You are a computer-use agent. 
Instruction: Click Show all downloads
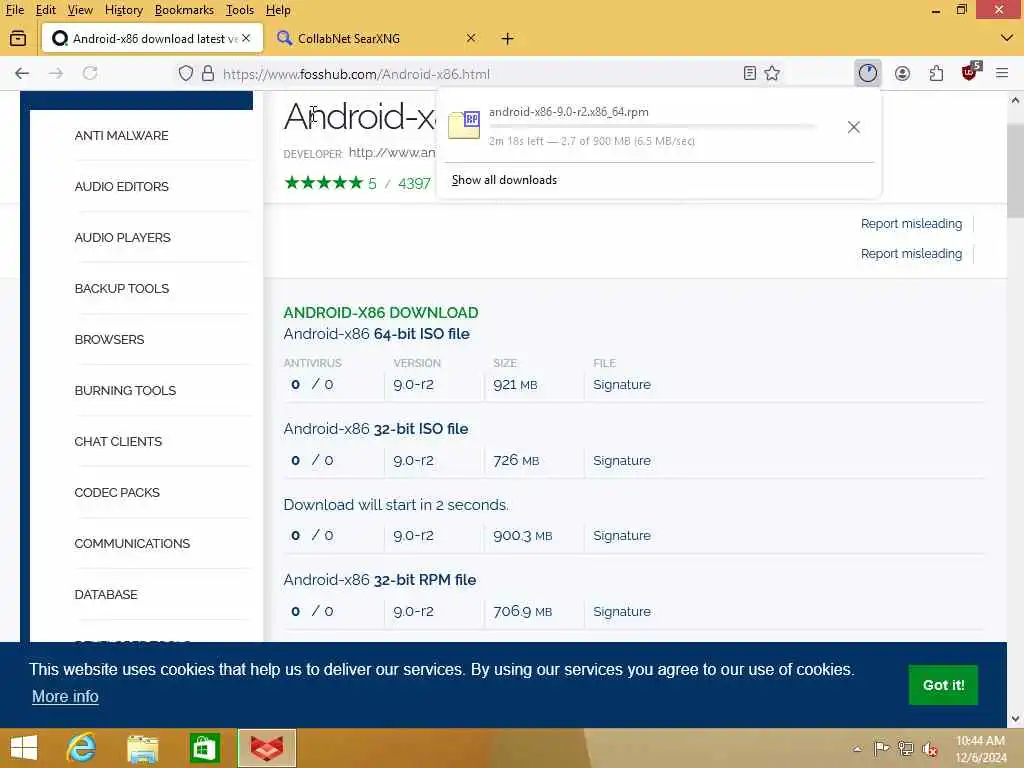pyautogui.click(x=504, y=180)
